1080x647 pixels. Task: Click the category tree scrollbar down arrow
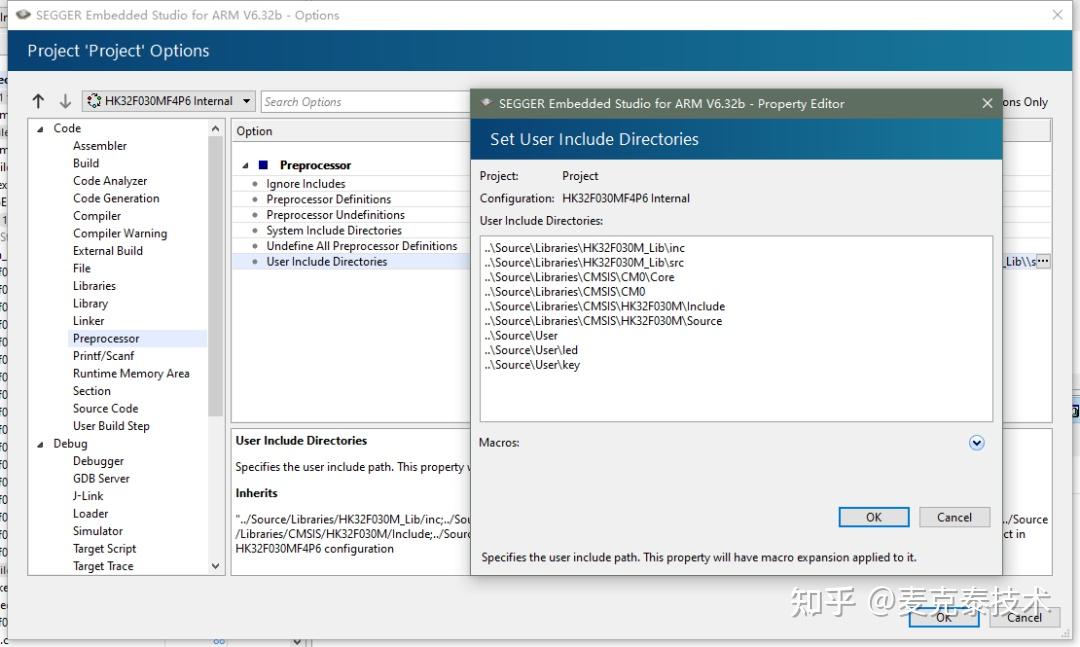tap(216, 566)
